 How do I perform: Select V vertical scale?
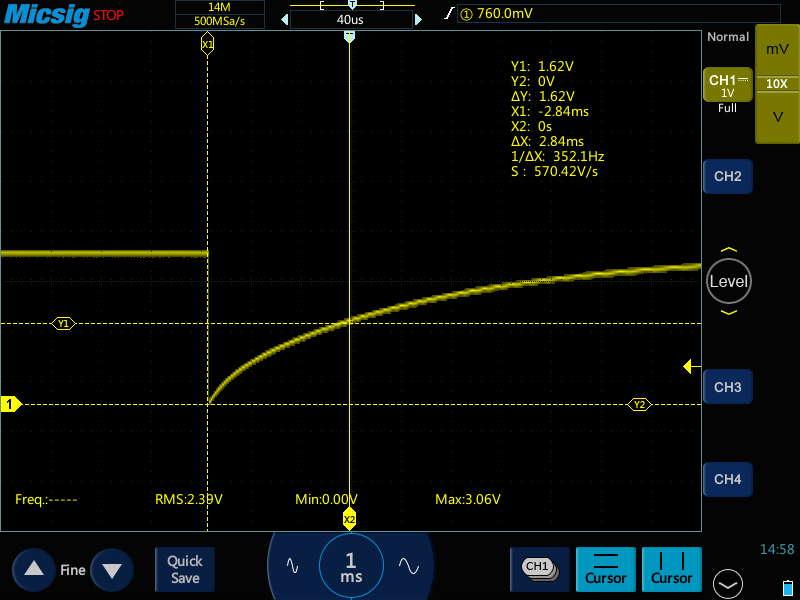tap(778, 117)
